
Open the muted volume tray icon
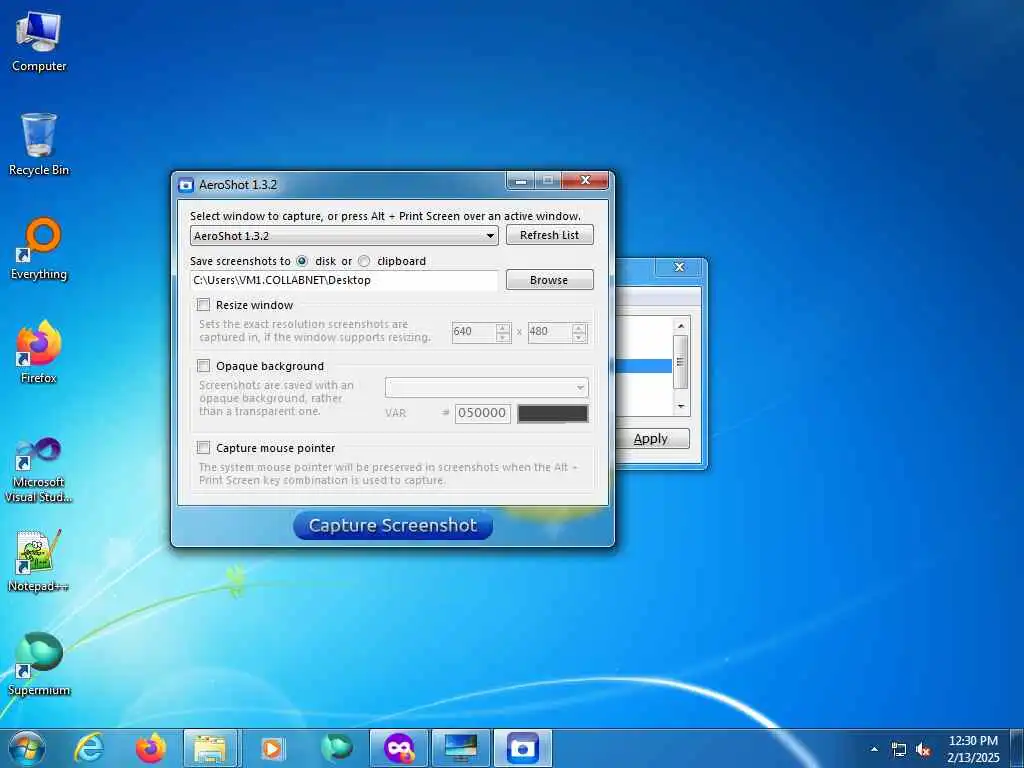point(923,749)
